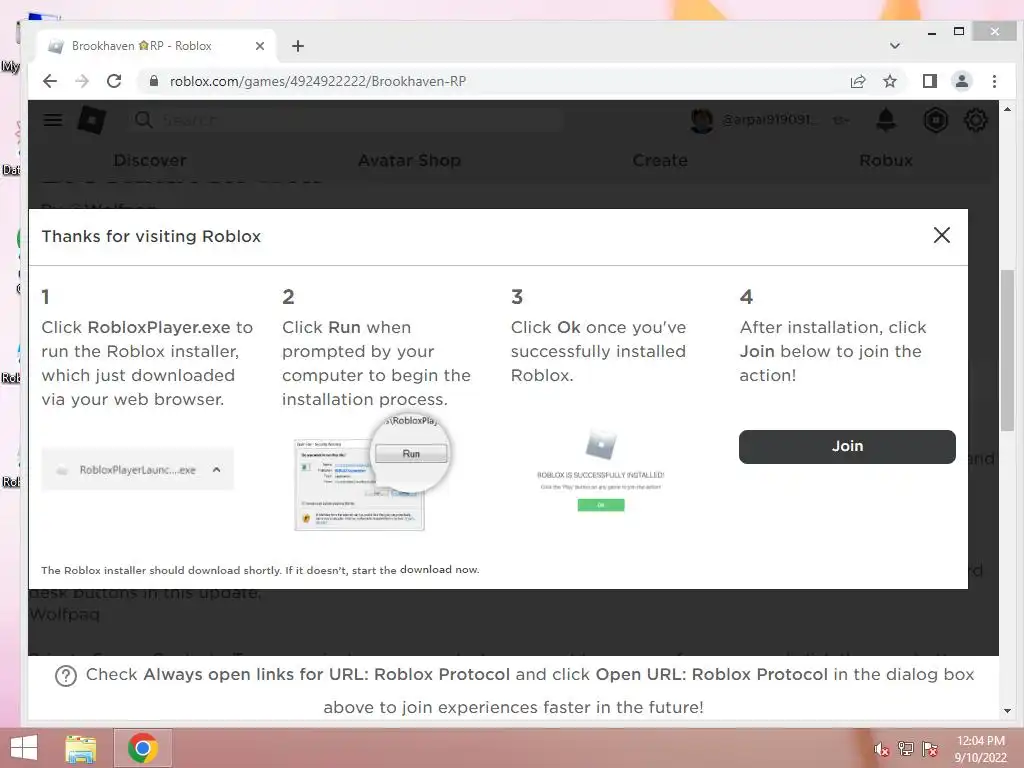Click the padlock site info icon
Screen dimensions: 1024x768
tap(153, 81)
